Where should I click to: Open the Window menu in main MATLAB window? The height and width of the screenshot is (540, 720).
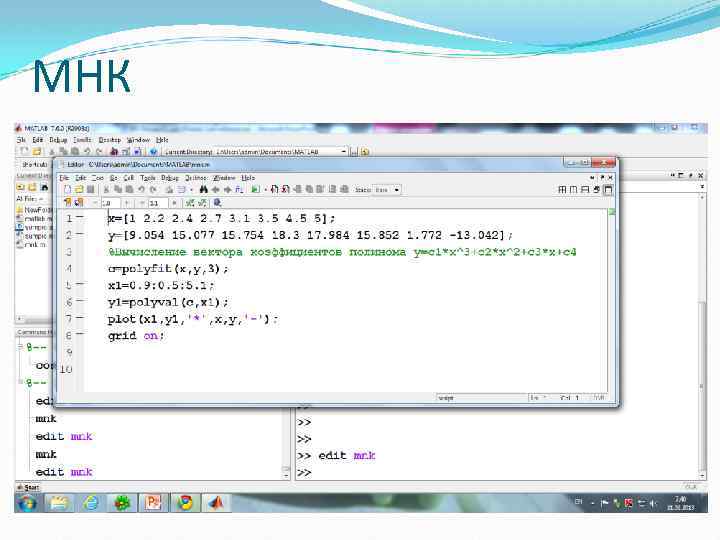138,140
